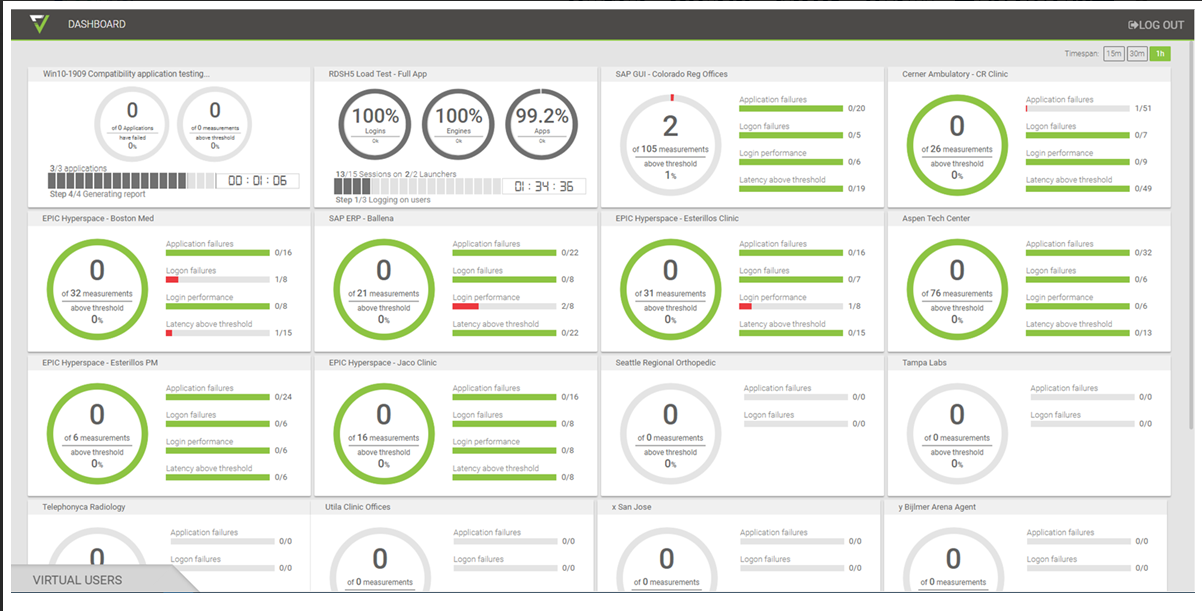Click the 99.2% Apps gauge in RDSH5 card
Viewport: 1202px width, 611px height.
click(542, 124)
